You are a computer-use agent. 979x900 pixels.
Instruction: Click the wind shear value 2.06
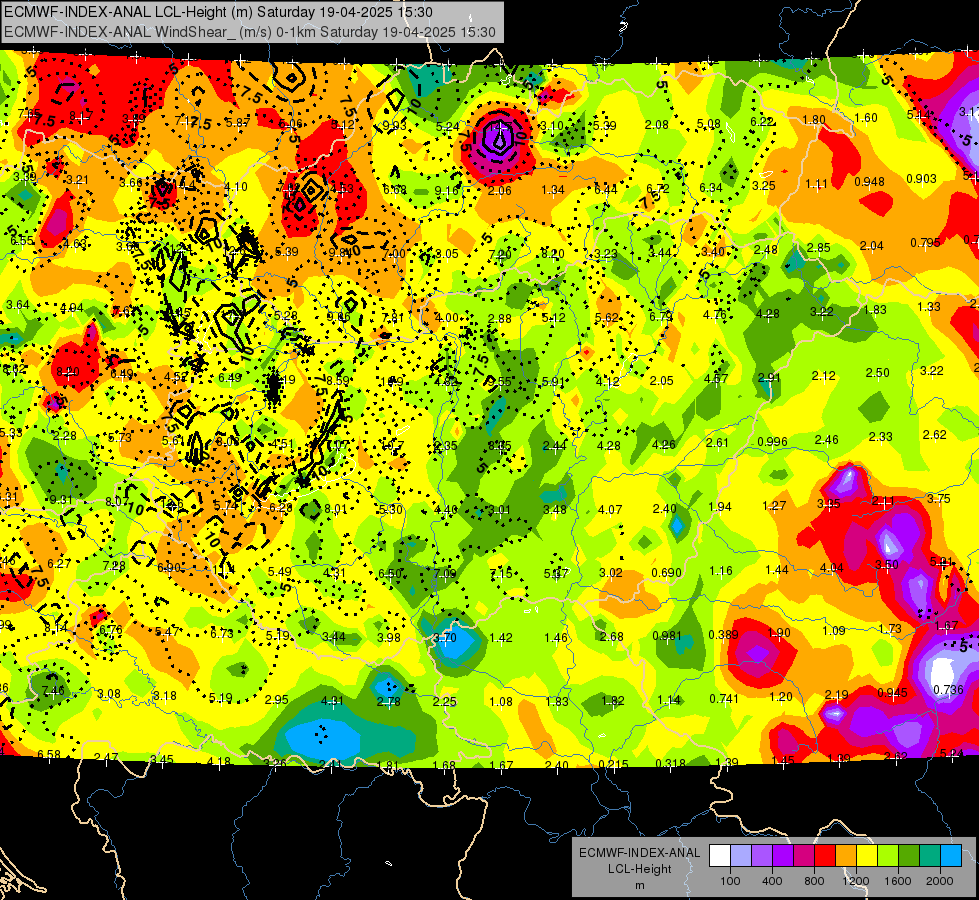point(499,190)
